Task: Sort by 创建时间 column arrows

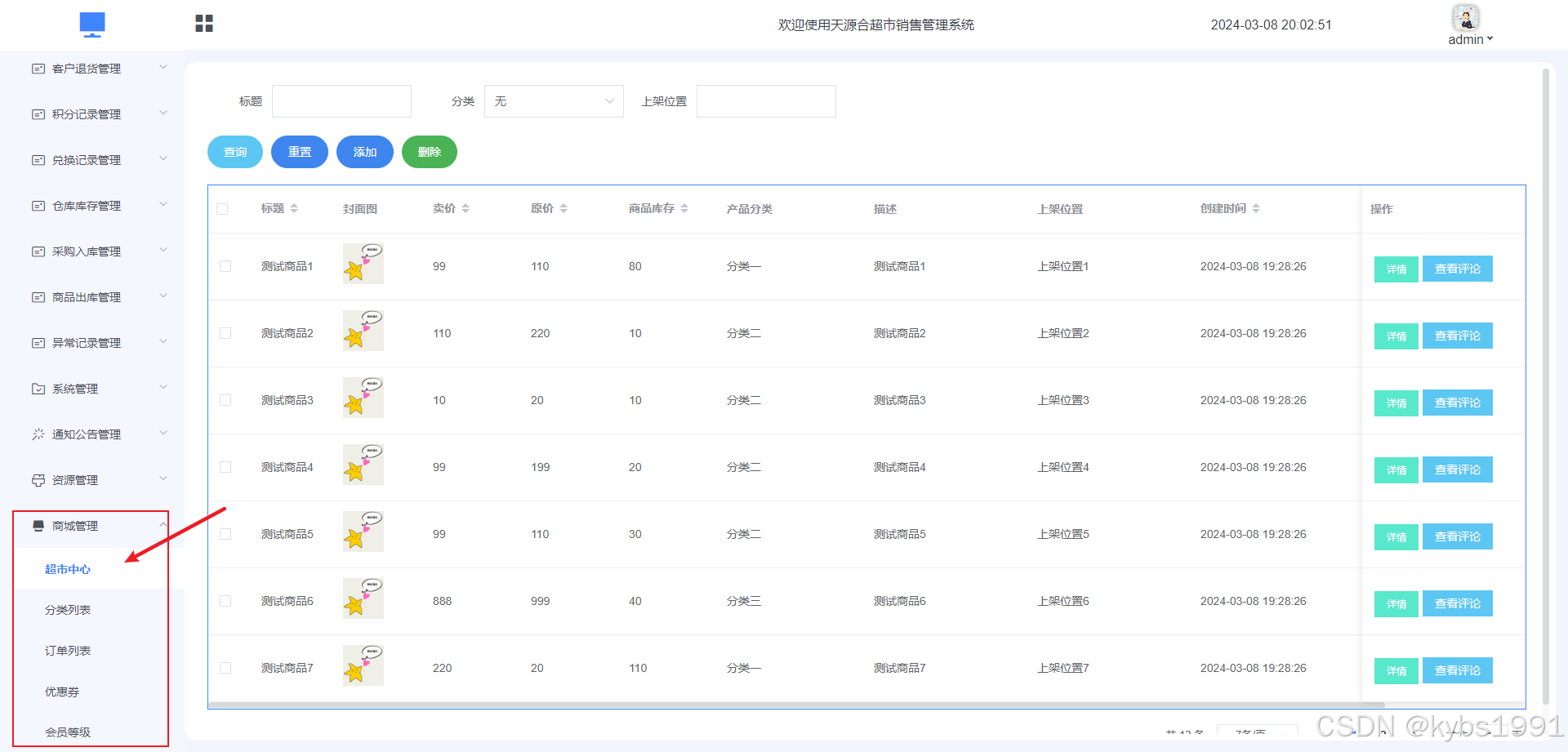Action: (1256, 209)
